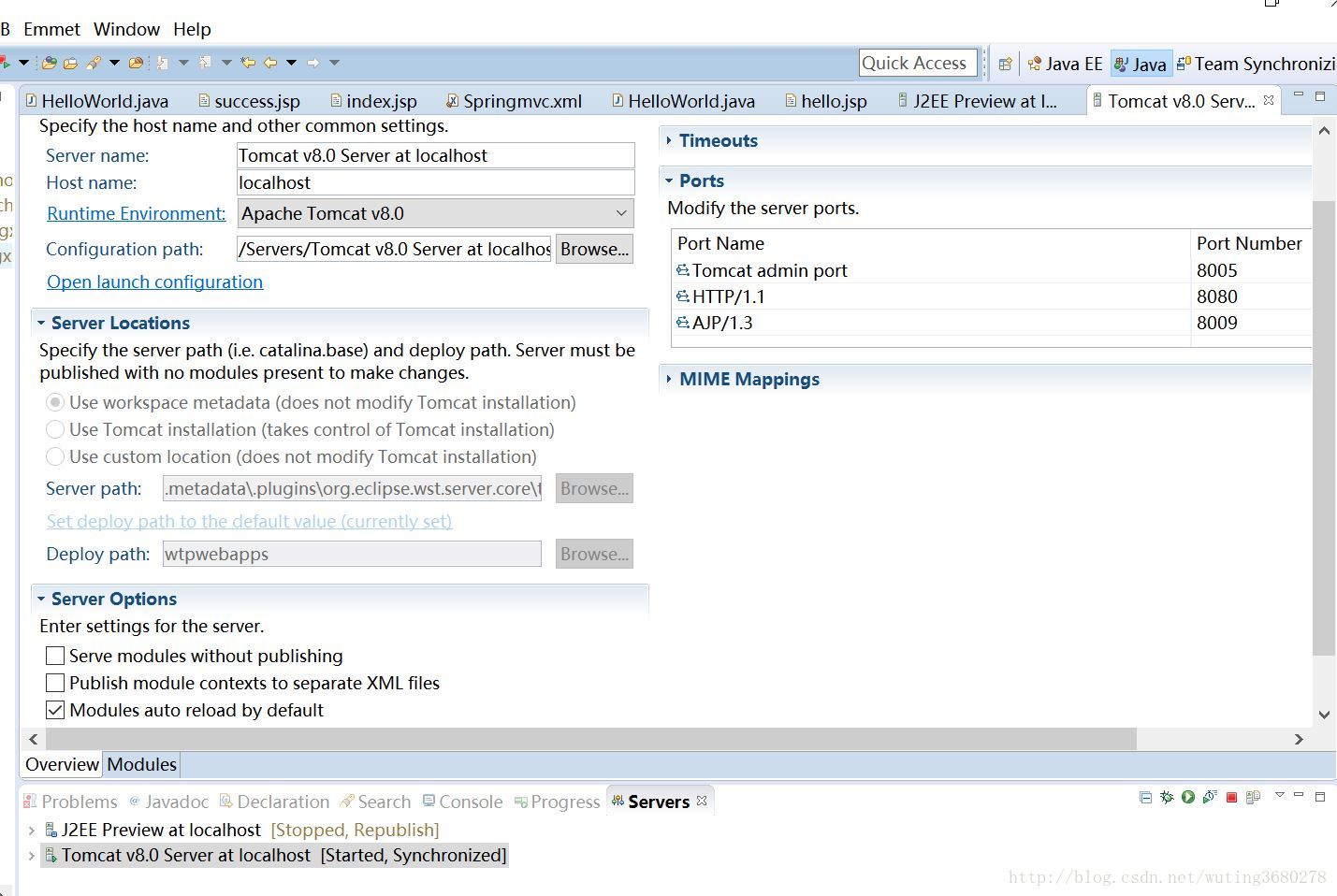Click the Open Resource toolbar icon
The image size is (1337, 896).
tap(136, 63)
